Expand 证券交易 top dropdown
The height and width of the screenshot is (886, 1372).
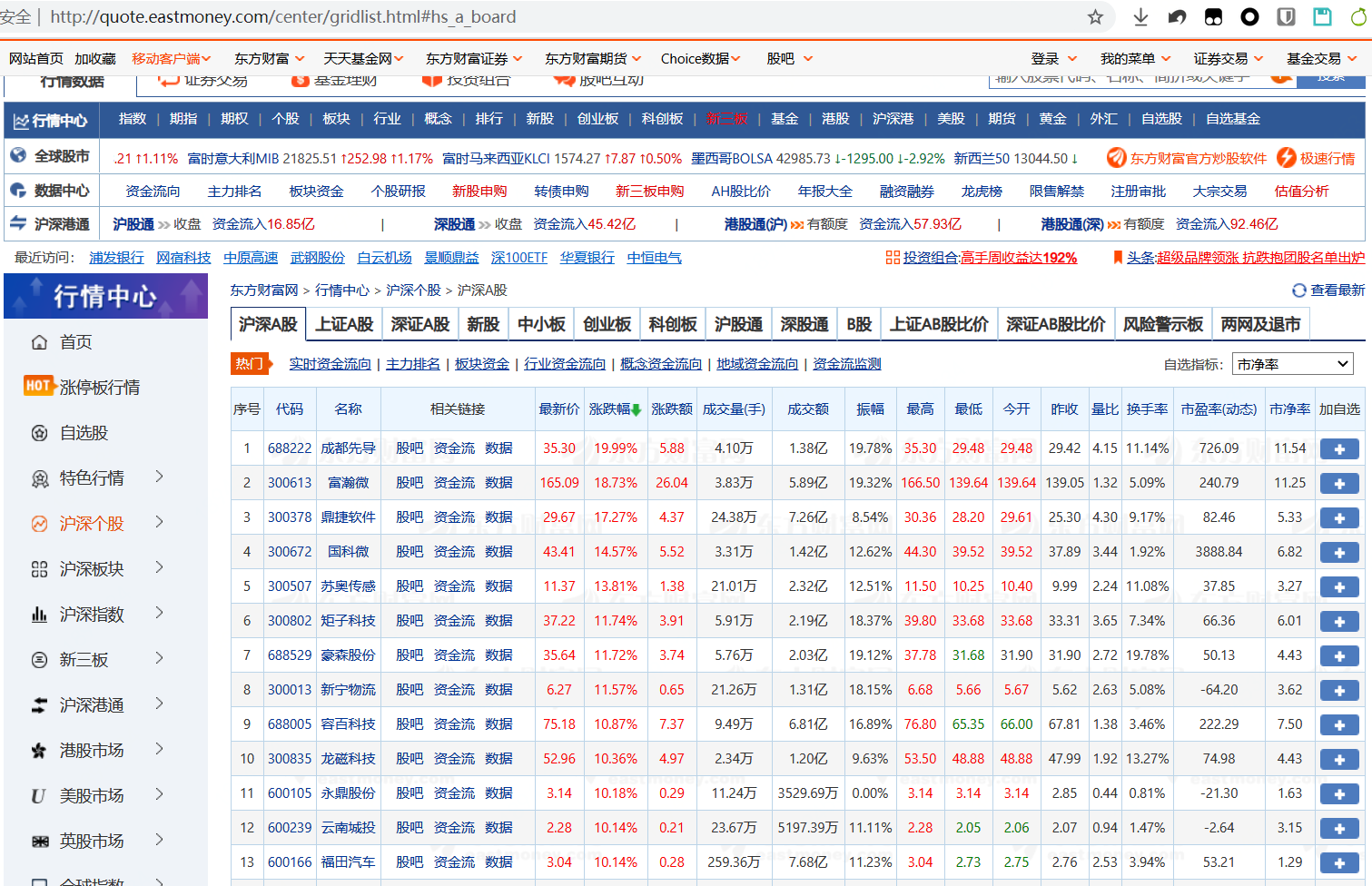tap(1229, 59)
